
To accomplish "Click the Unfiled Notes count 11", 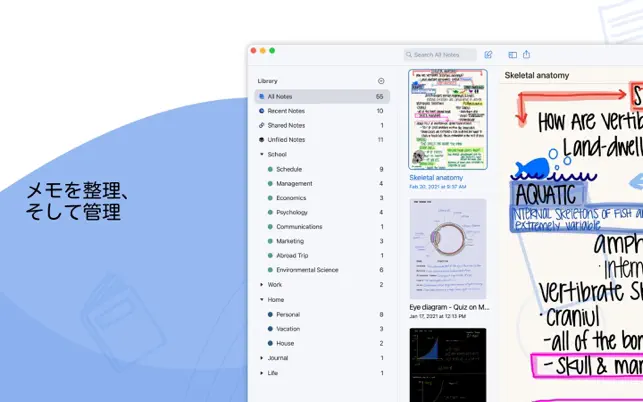I will (x=380, y=139).
